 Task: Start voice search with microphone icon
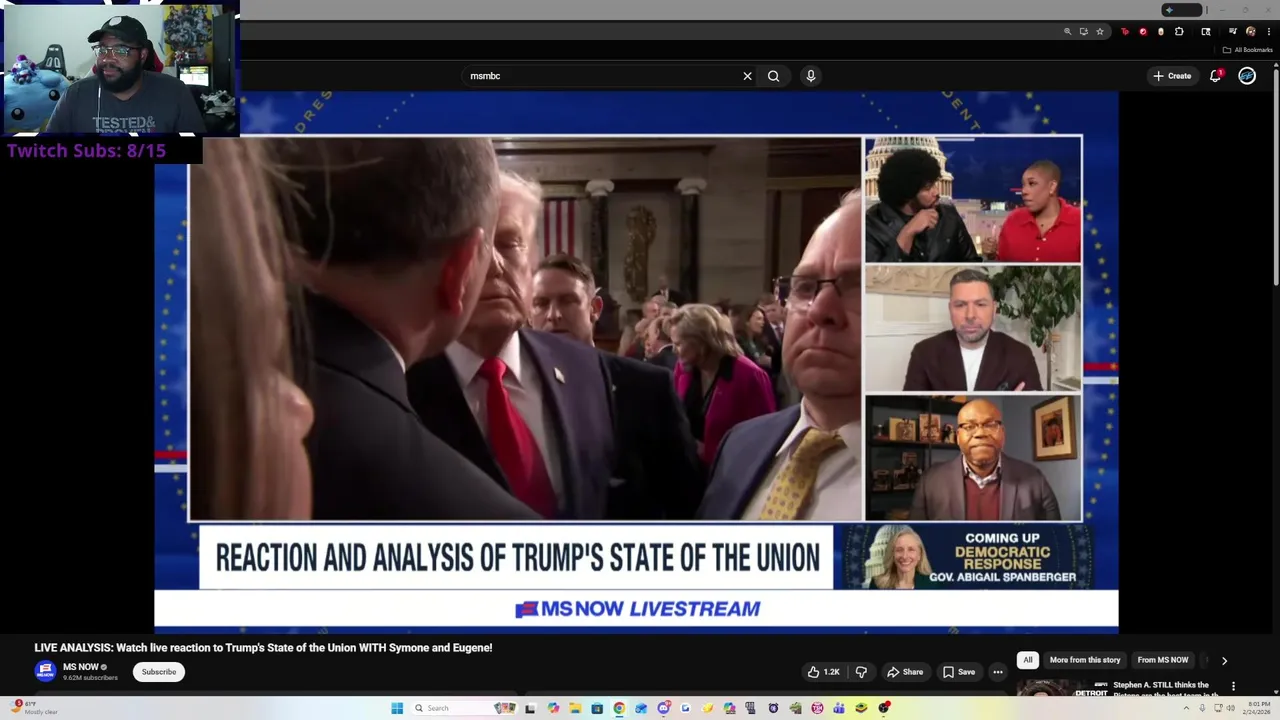[811, 76]
